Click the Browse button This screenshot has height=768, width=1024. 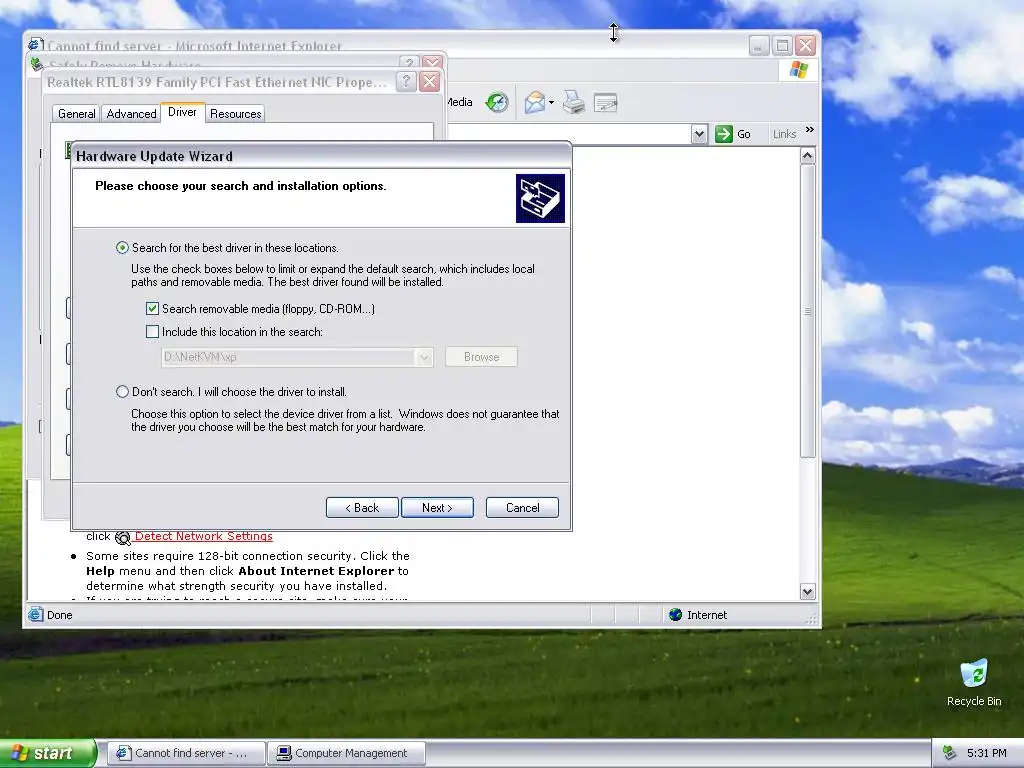click(x=481, y=357)
